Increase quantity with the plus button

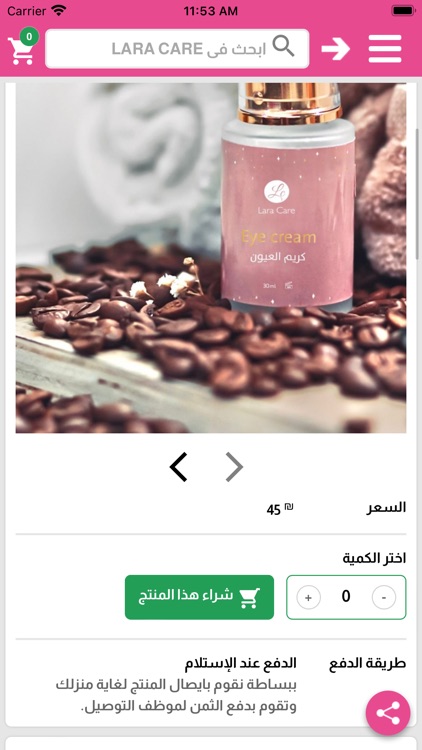click(x=308, y=597)
